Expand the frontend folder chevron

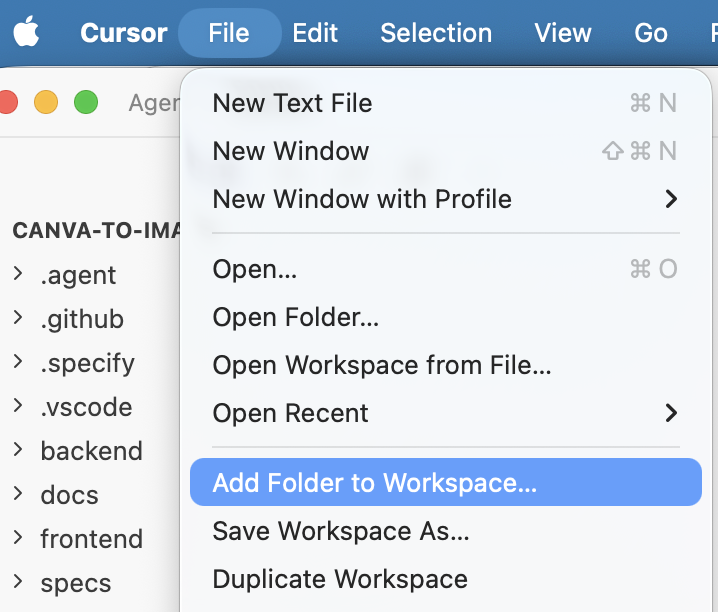click(18, 537)
